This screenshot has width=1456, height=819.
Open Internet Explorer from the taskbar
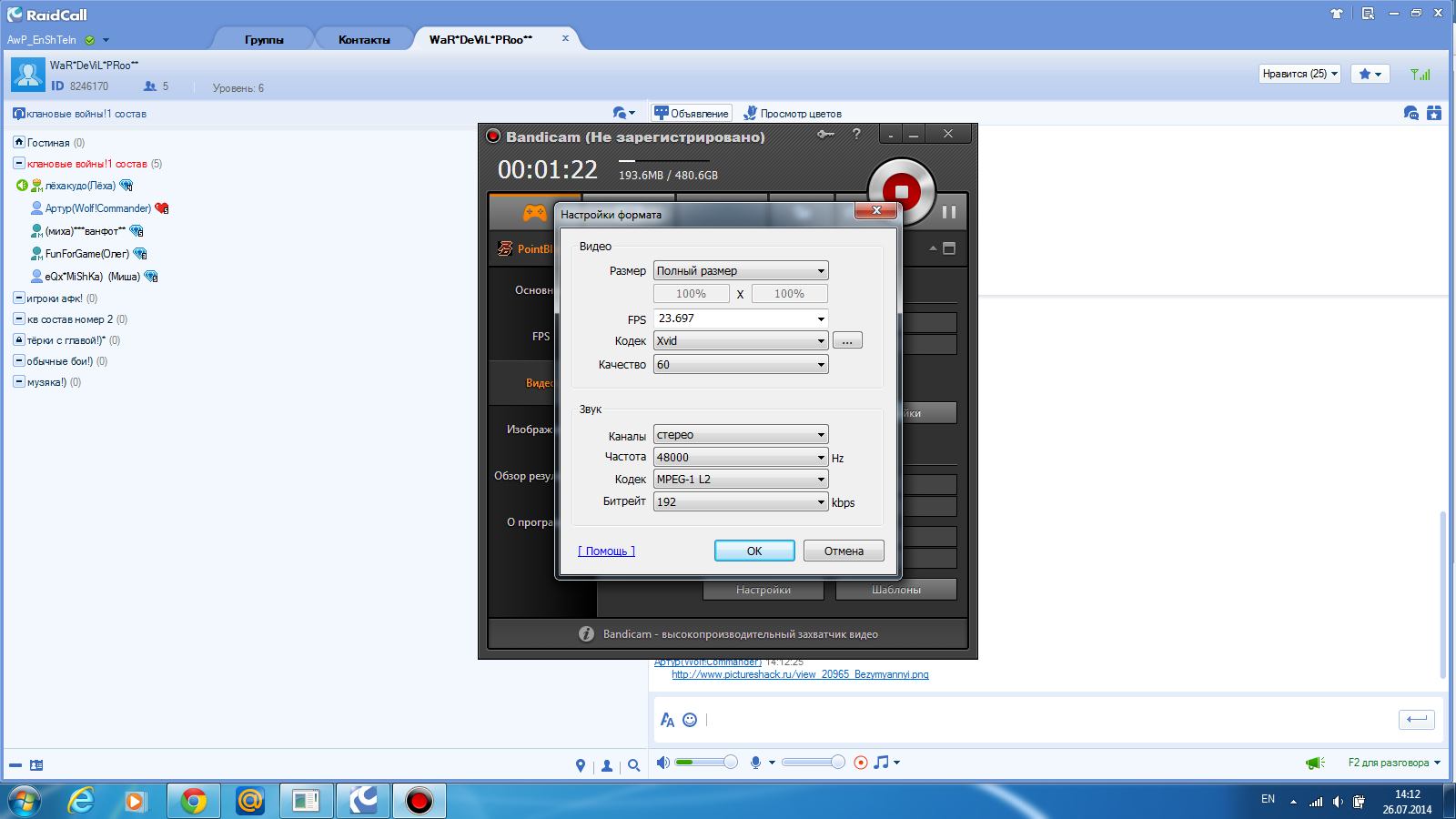[x=81, y=801]
